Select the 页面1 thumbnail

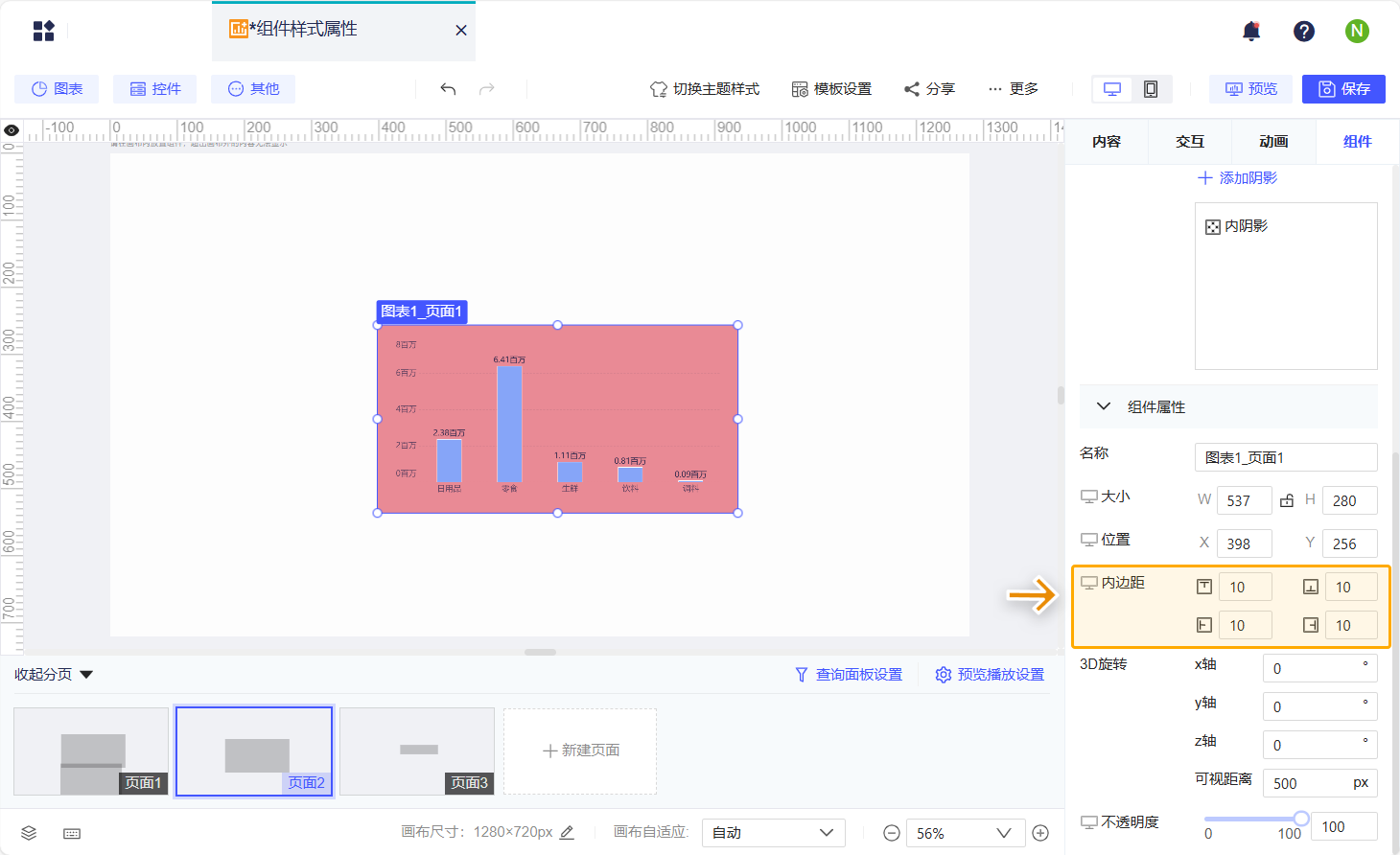[91, 751]
